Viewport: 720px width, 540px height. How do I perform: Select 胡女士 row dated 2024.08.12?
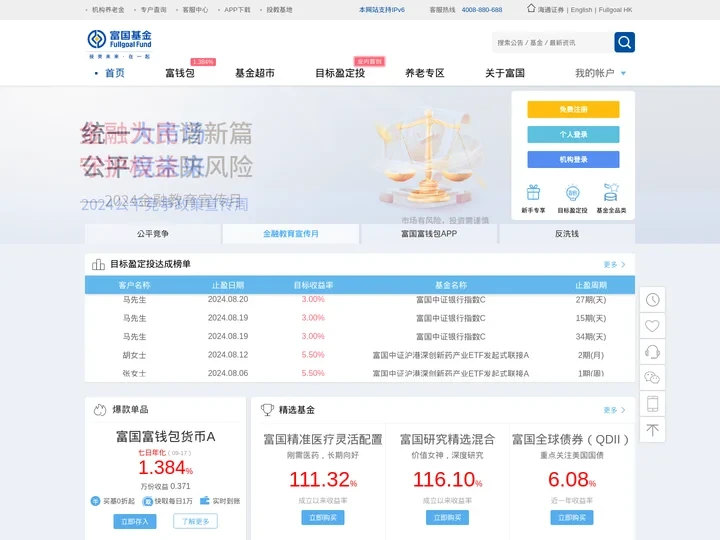pos(360,355)
